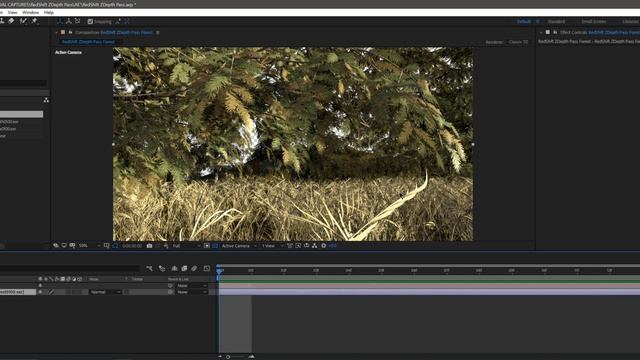This screenshot has width=640, height=360.
Task: Click the Mode column header
Action: 94,279
